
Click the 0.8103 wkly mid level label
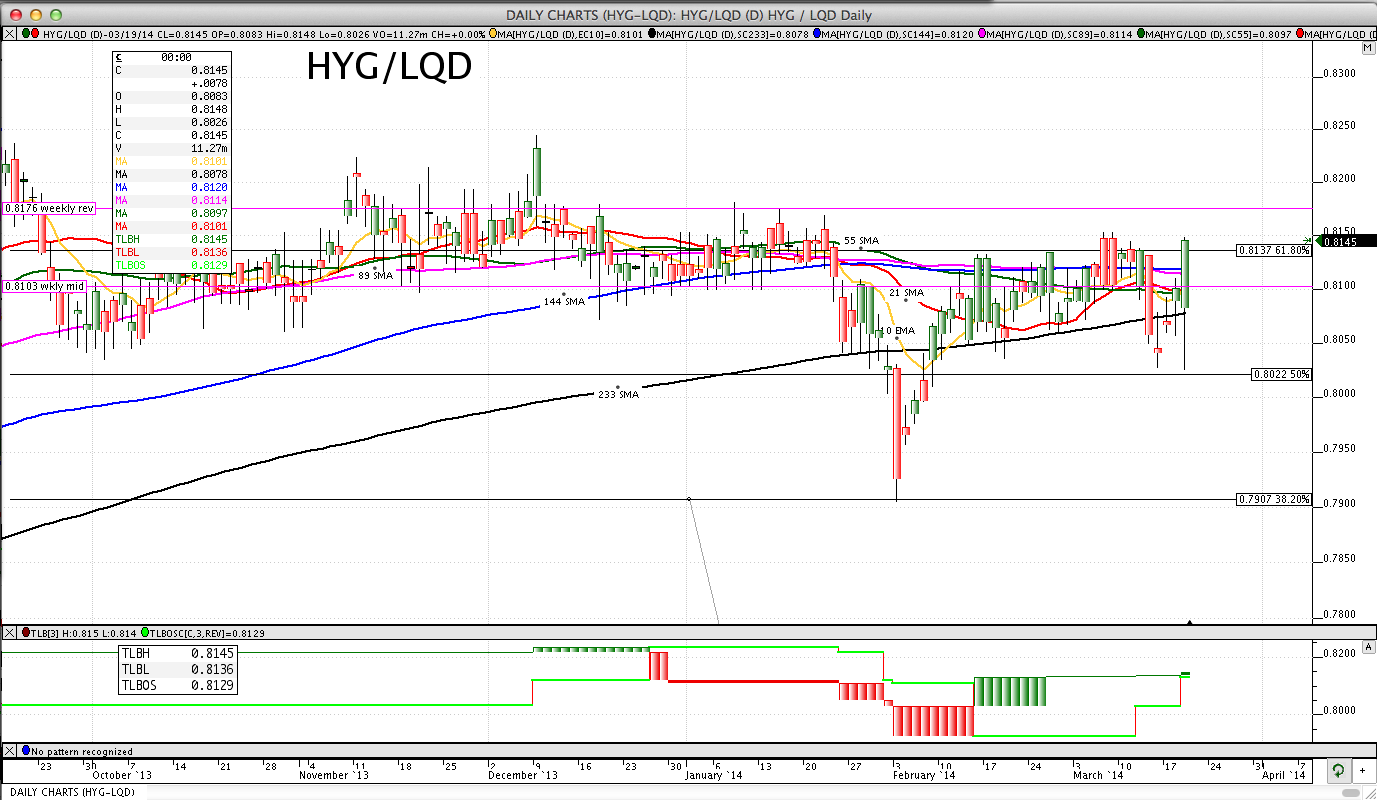(x=44, y=286)
